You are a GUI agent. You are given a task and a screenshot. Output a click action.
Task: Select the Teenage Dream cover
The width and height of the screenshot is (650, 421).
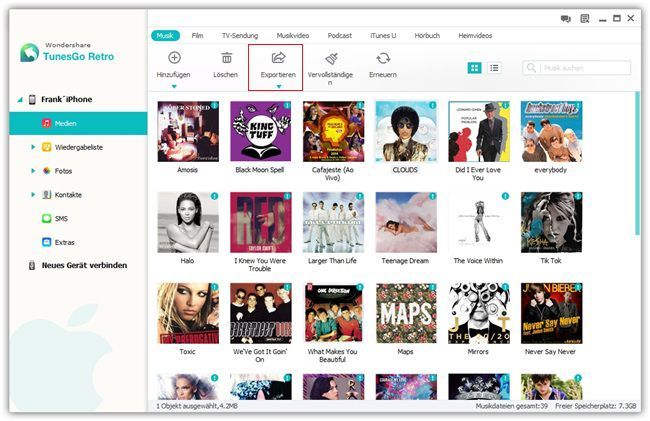(406, 222)
